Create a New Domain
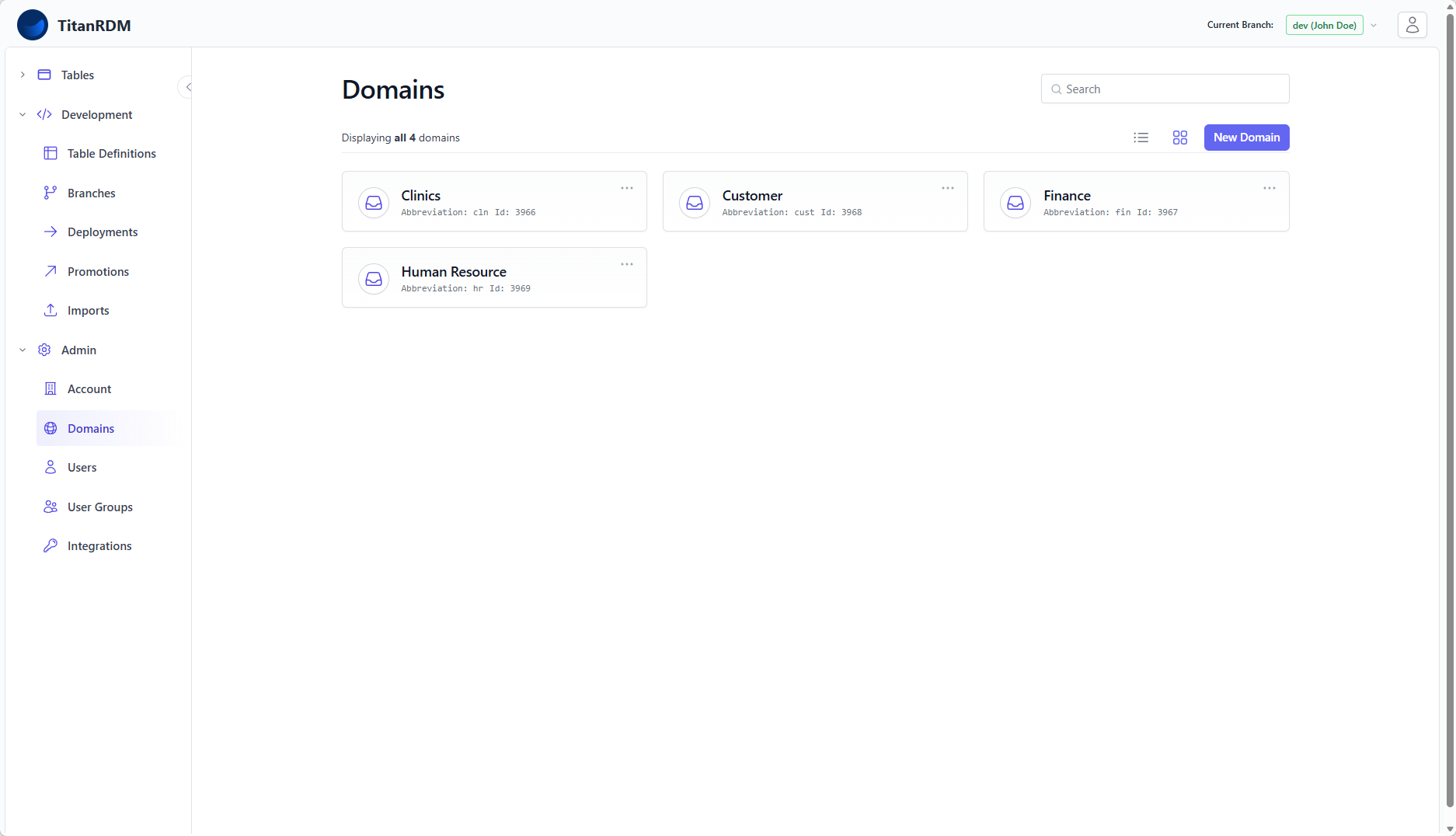The width and height of the screenshot is (1456, 836). (1246, 138)
